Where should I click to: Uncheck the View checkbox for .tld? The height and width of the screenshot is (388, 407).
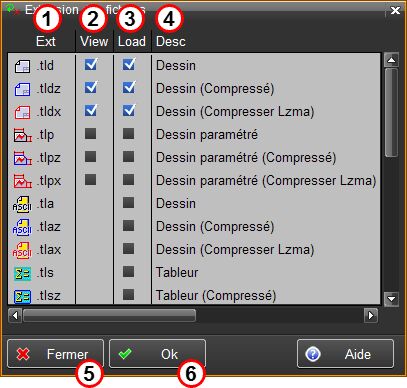tap(91, 64)
